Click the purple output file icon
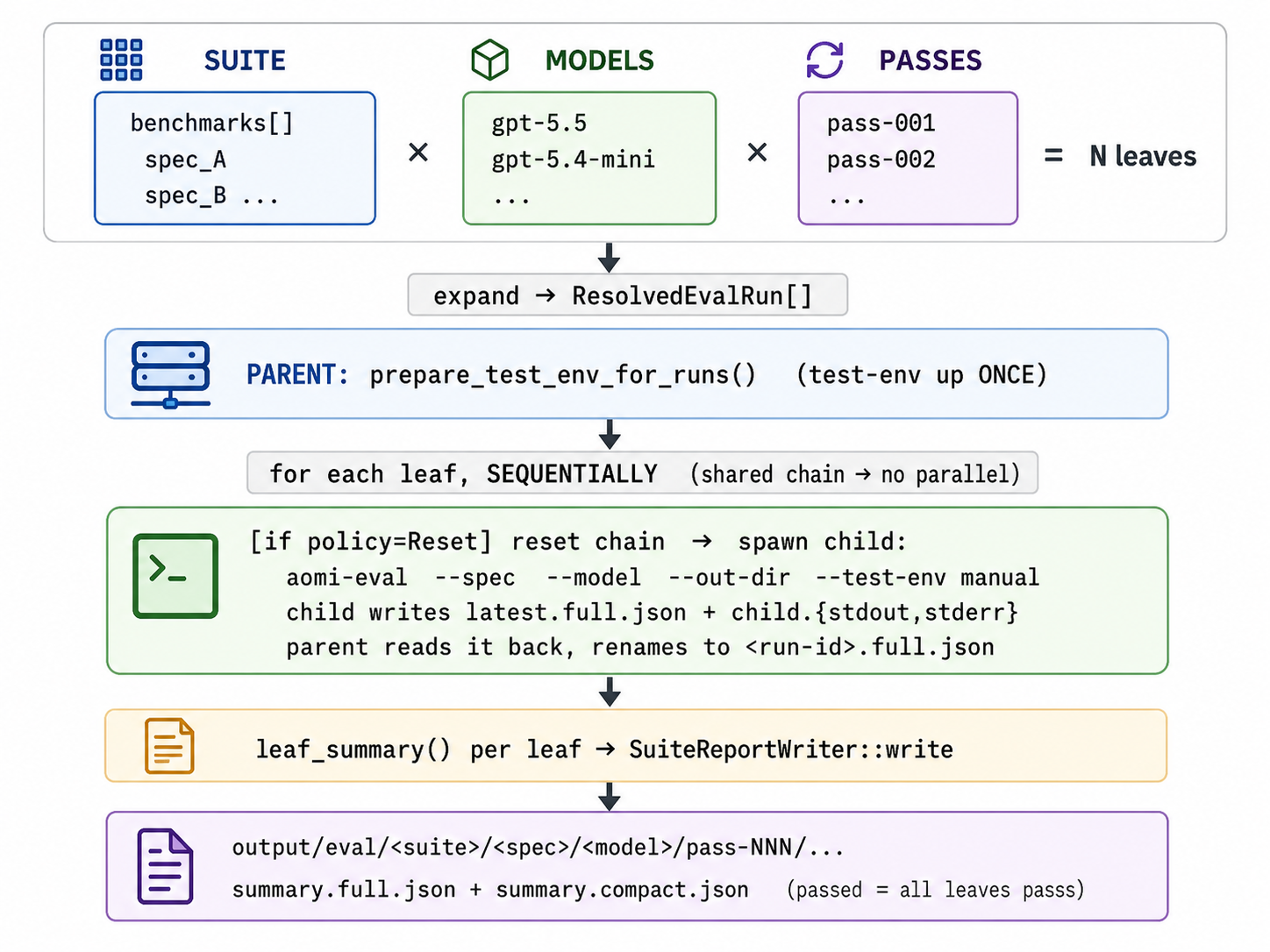This screenshot has height=952, width=1270. (x=165, y=866)
